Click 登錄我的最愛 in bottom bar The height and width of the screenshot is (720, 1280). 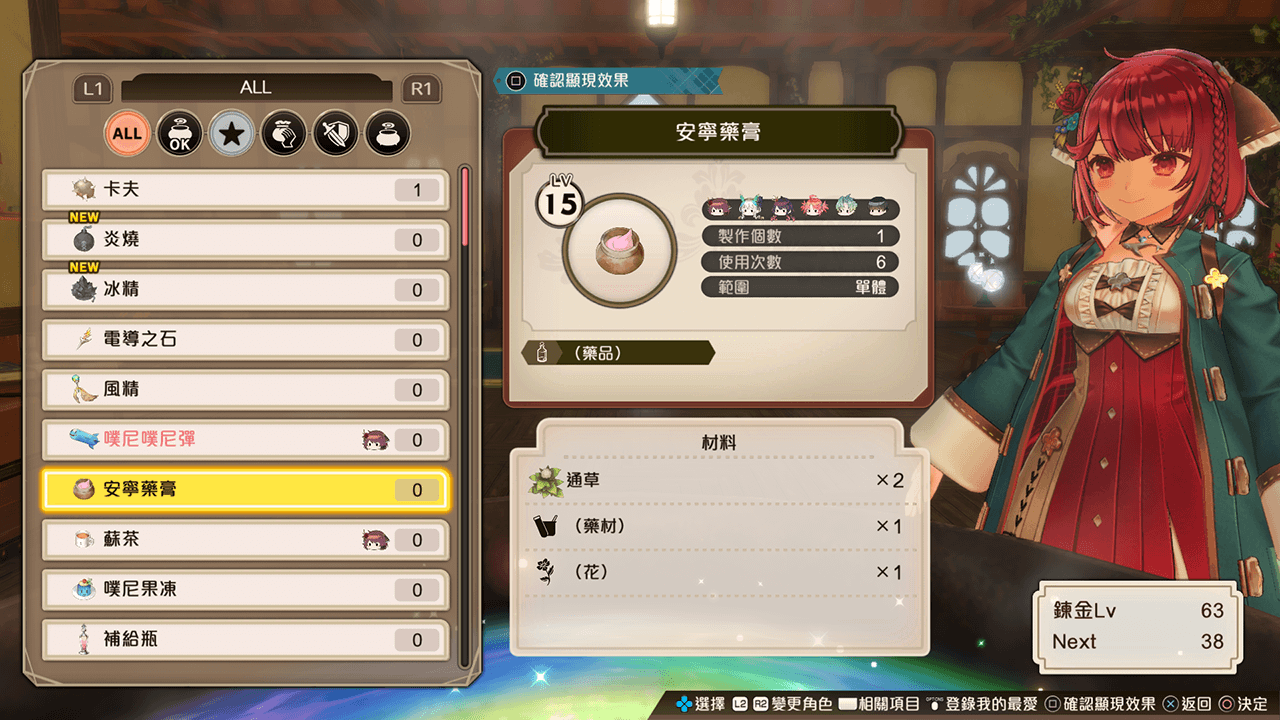982,704
